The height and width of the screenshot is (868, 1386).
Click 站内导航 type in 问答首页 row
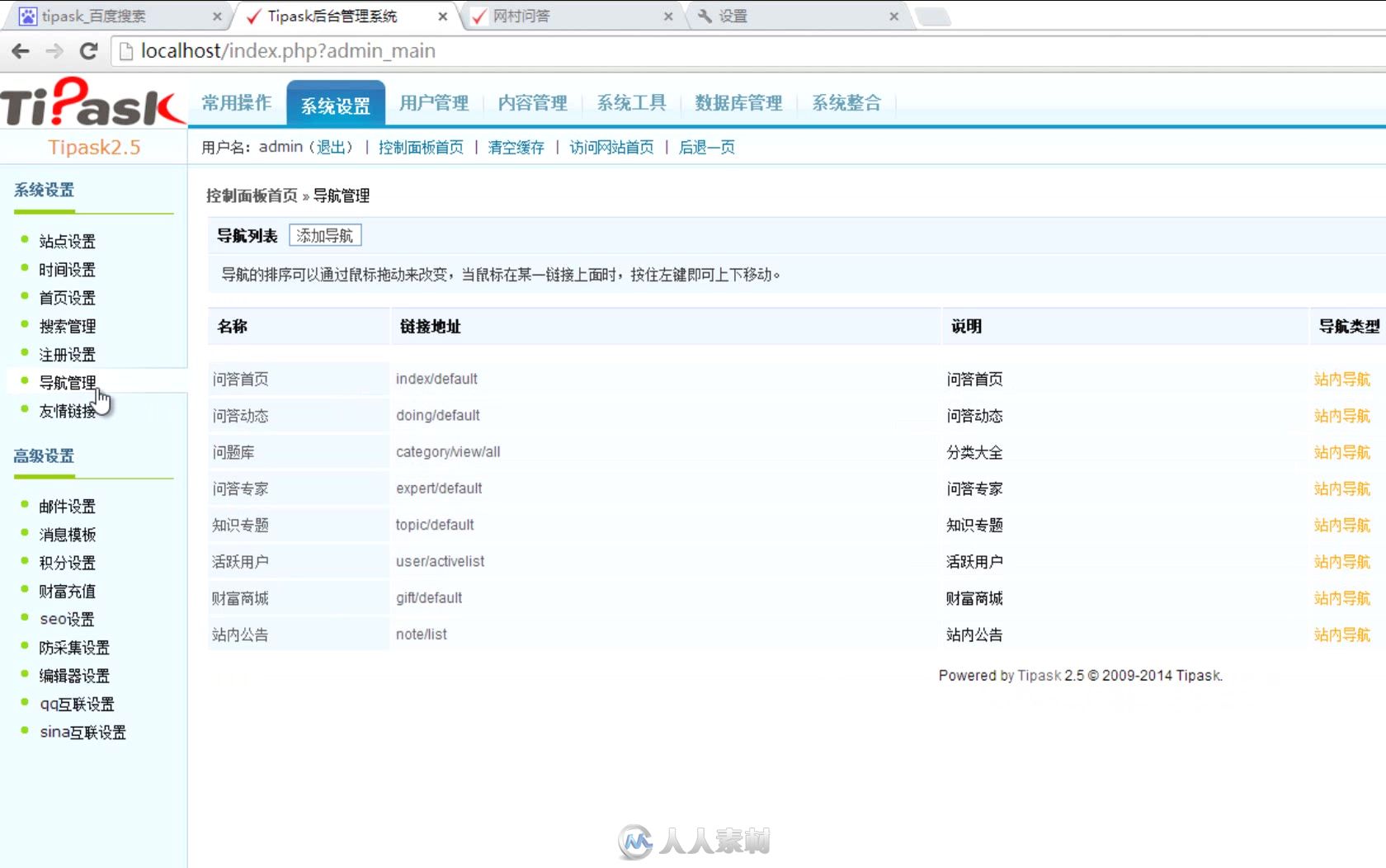tap(1341, 380)
